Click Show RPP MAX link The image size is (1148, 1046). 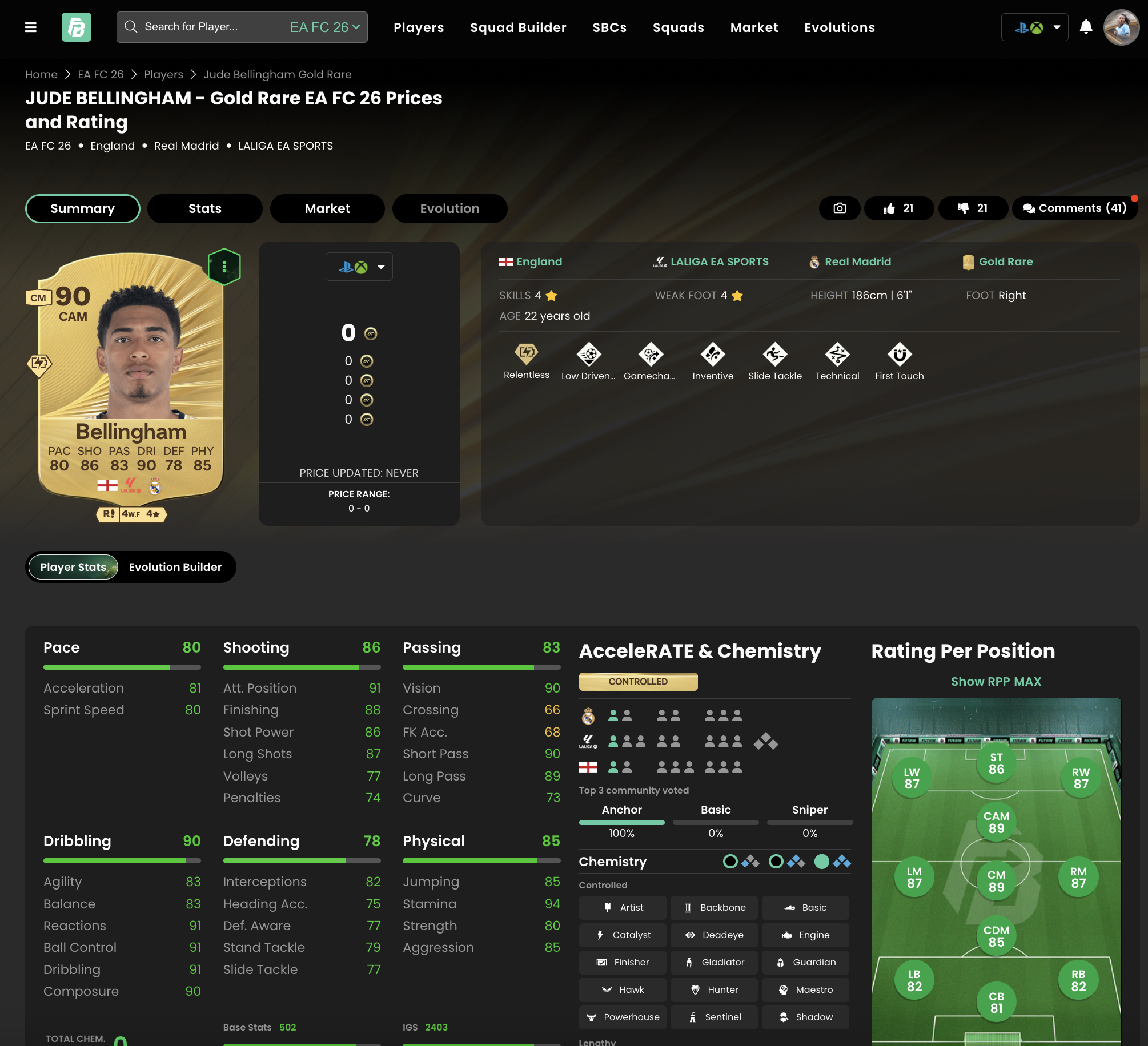(x=996, y=682)
